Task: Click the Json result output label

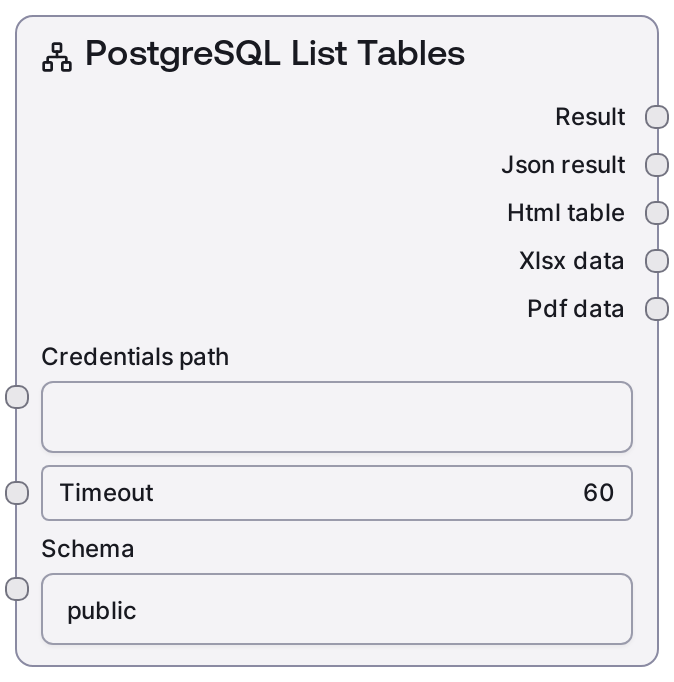Action: click(x=563, y=165)
